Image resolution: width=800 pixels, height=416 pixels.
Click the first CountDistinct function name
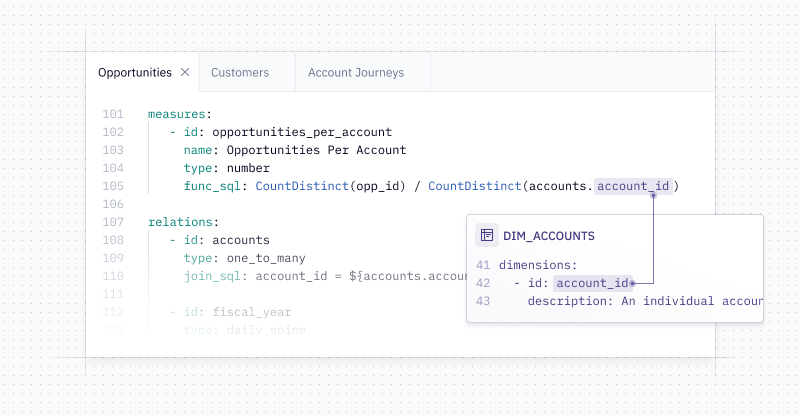tap(302, 186)
